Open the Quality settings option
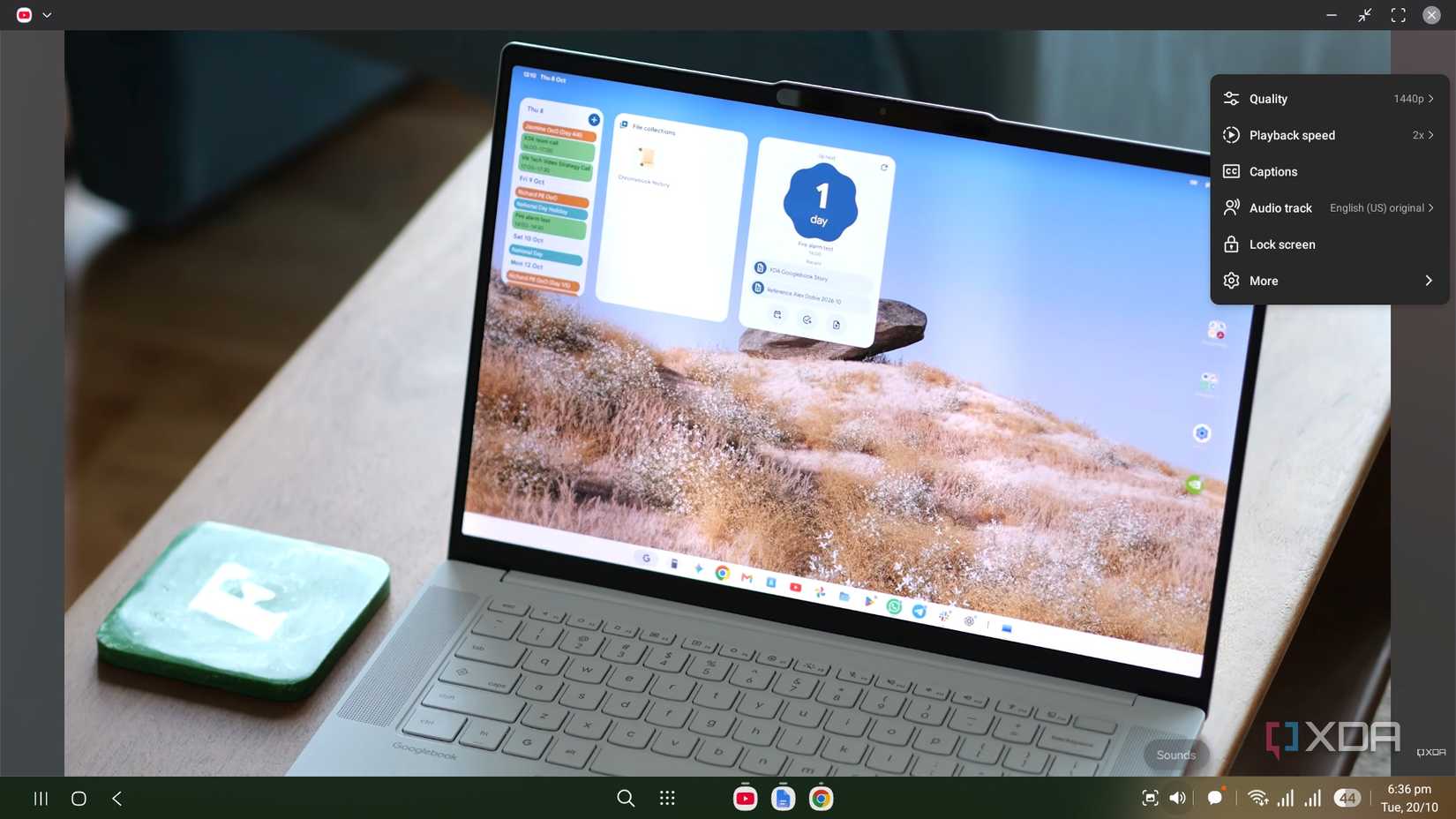Viewport: 1456px width, 819px height. tap(1329, 99)
